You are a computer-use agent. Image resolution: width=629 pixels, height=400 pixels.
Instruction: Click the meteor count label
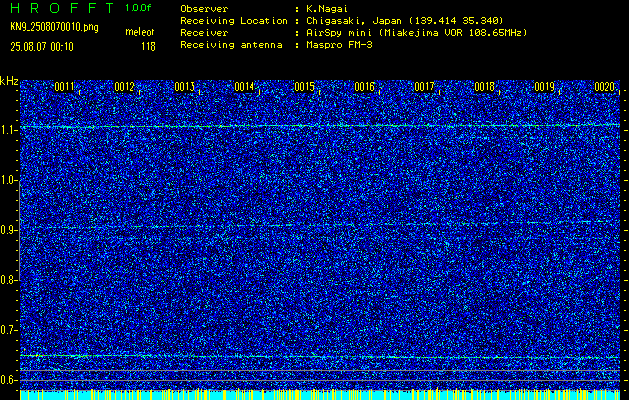click(x=140, y=32)
